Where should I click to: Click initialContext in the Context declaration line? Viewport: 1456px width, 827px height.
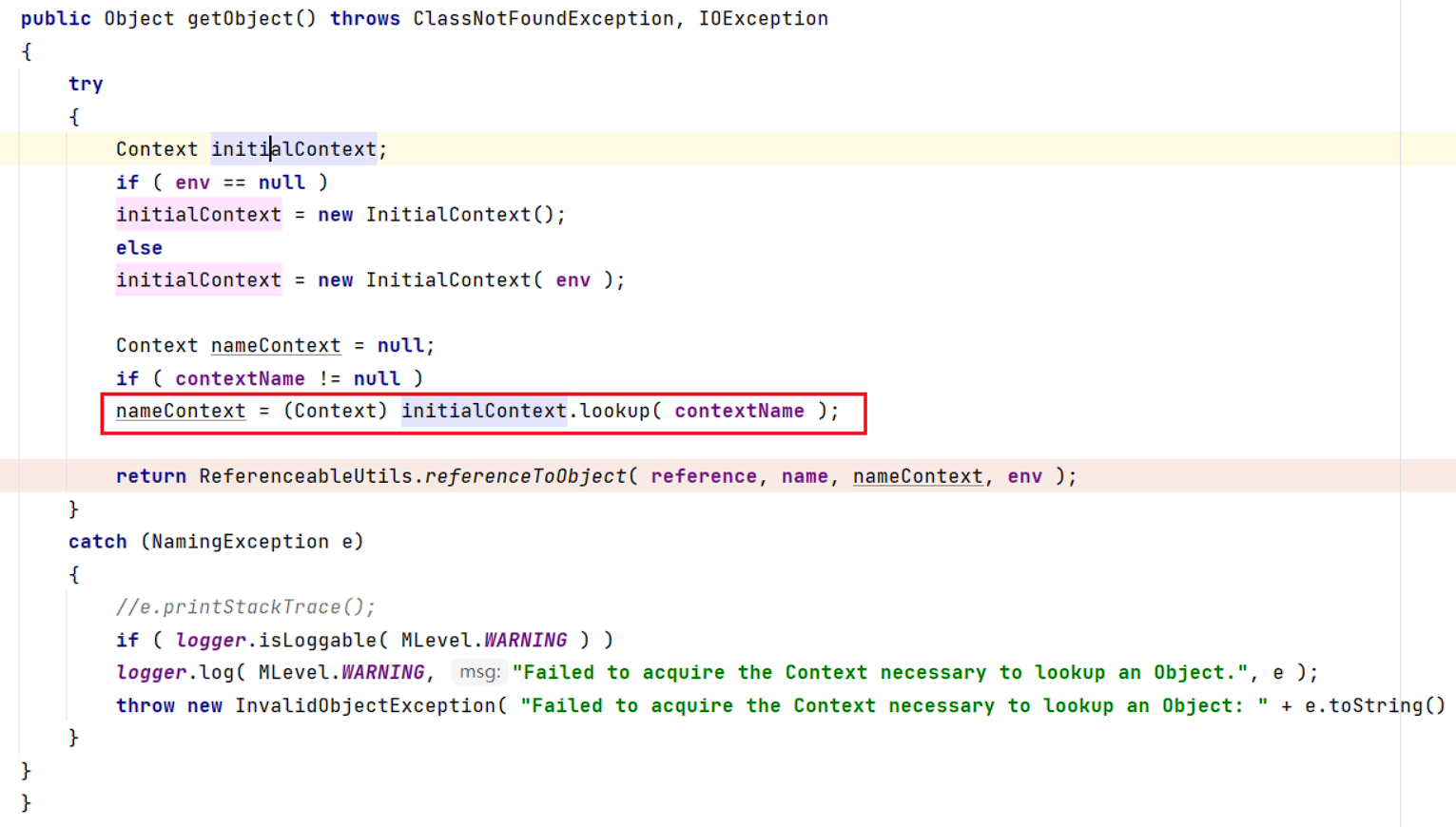click(x=294, y=149)
